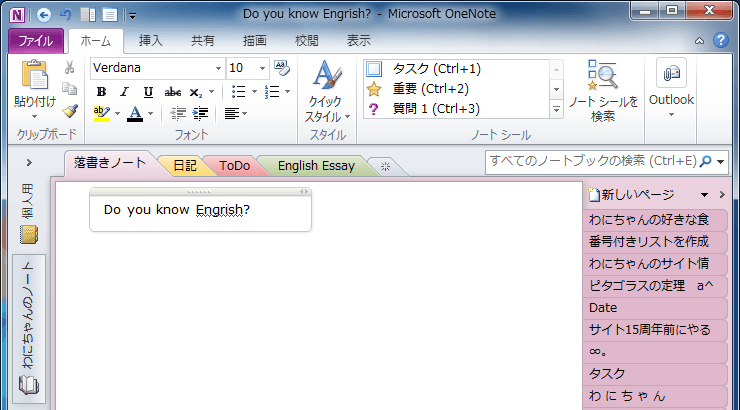The width and height of the screenshot is (740, 410).
Task: Open the Quick Access Toolbar customize arrow
Action: [x=133, y=16]
